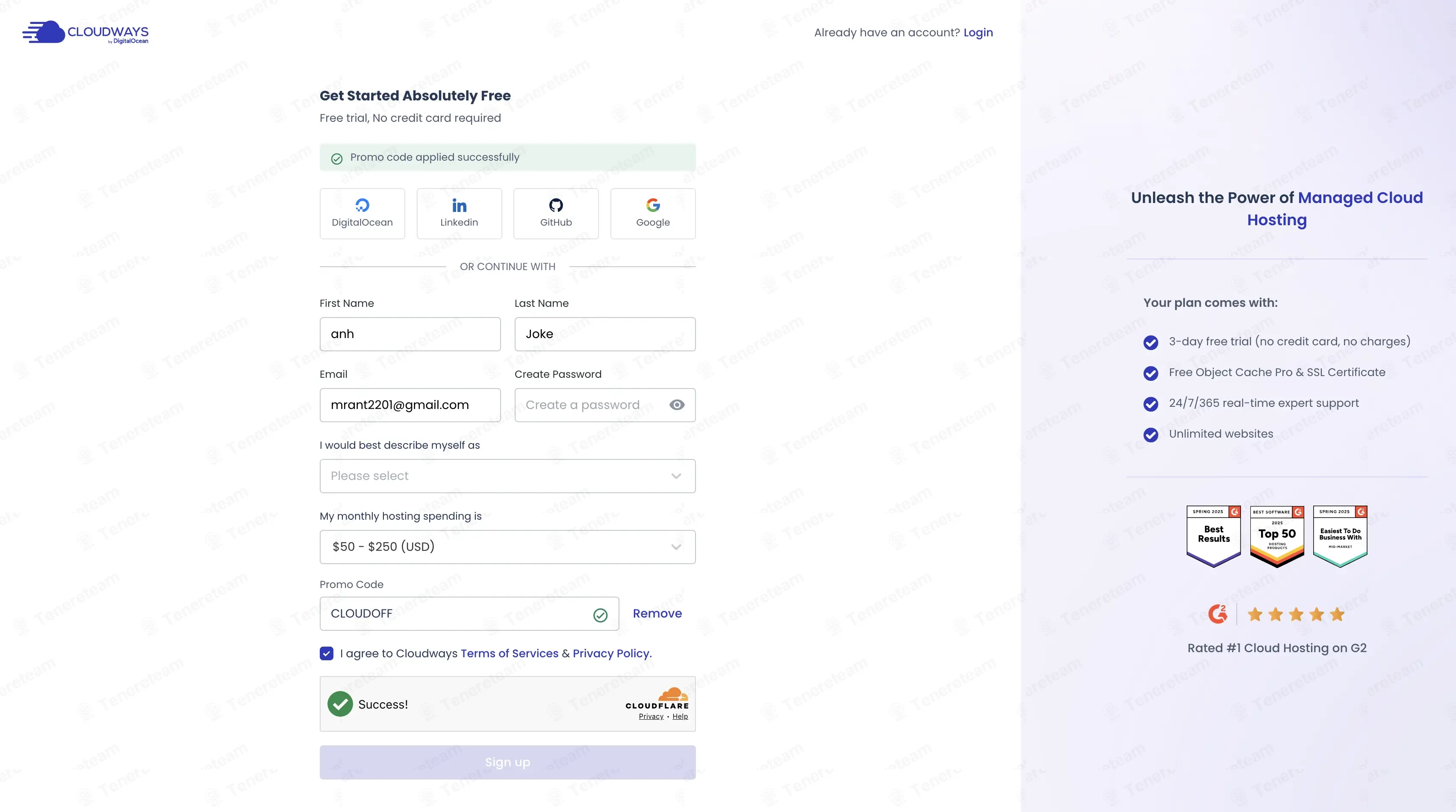This screenshot has width=1456, height=812.
Task: Click the Promo Code field with CLOUDOFF
Action: 469,614
